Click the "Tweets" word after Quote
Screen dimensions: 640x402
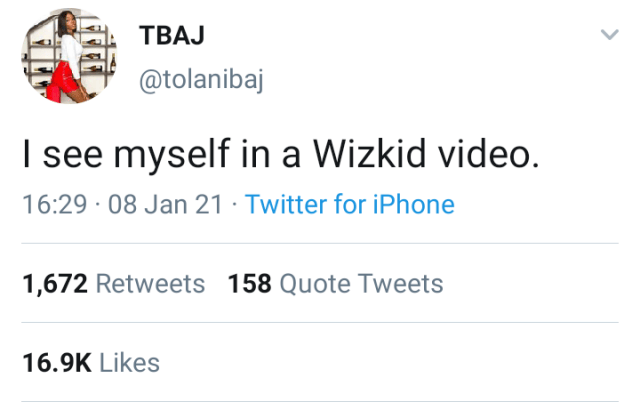[400, 284]
